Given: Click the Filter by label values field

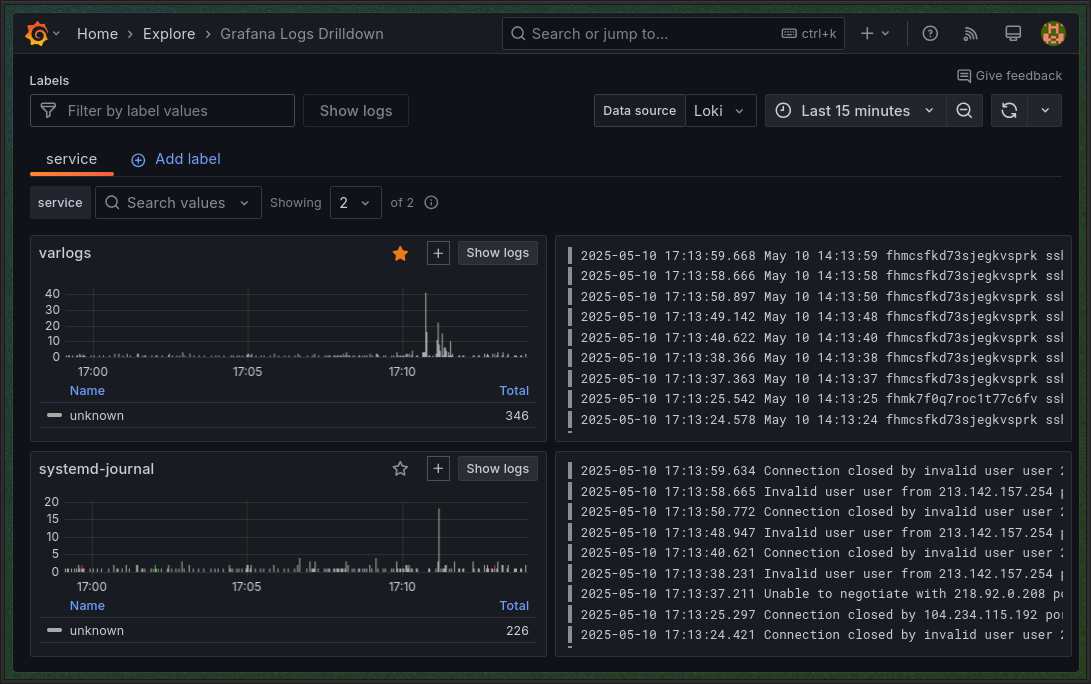Looking at the screenshot, I should coord(162,111).
